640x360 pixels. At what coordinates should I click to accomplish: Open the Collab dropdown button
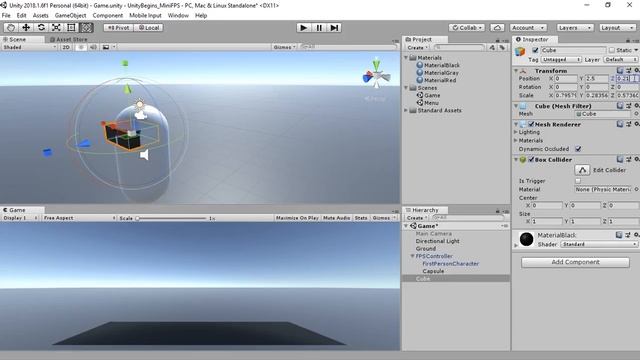pos(467,28)
